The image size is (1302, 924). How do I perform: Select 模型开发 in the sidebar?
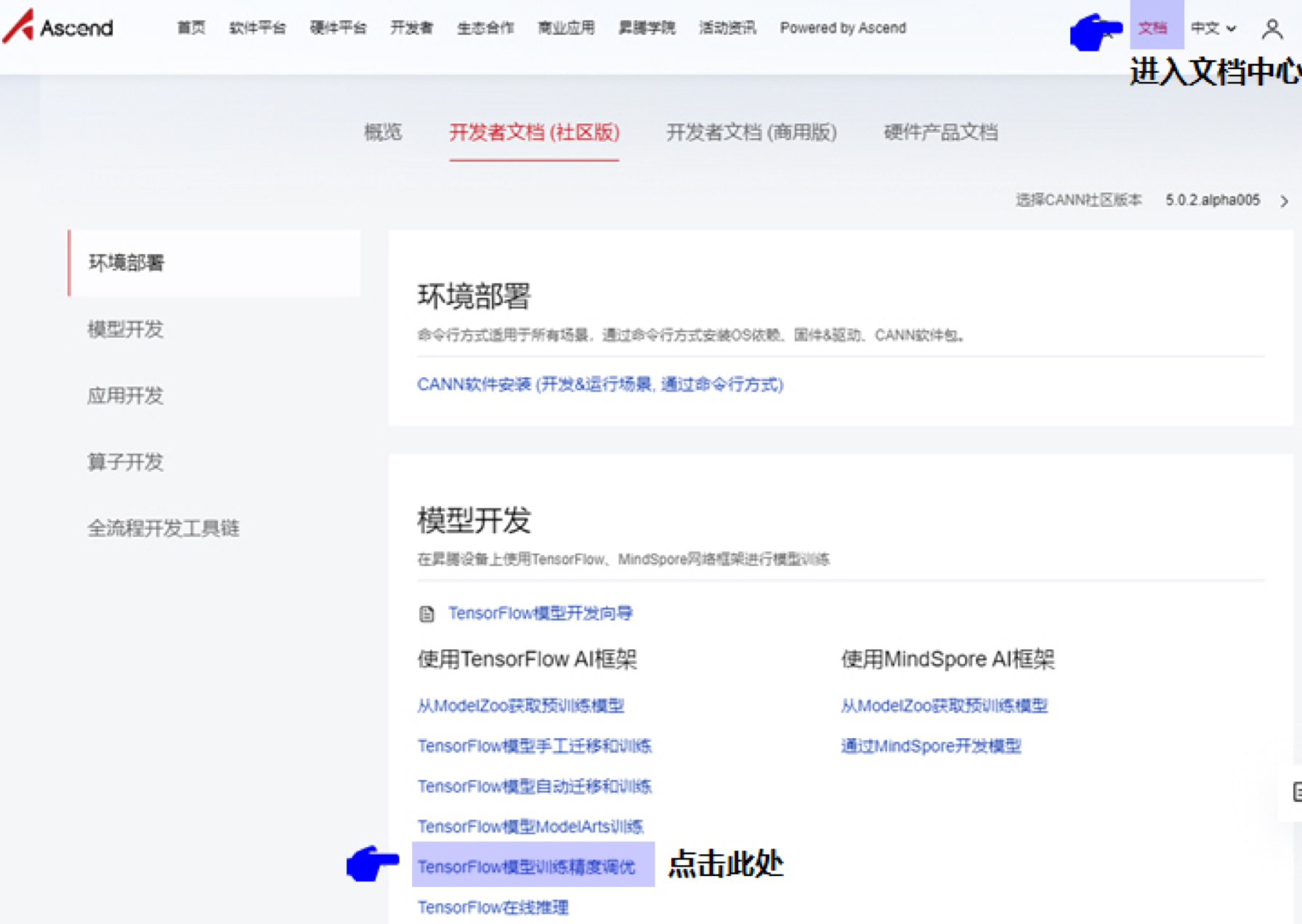pos(126,329)
